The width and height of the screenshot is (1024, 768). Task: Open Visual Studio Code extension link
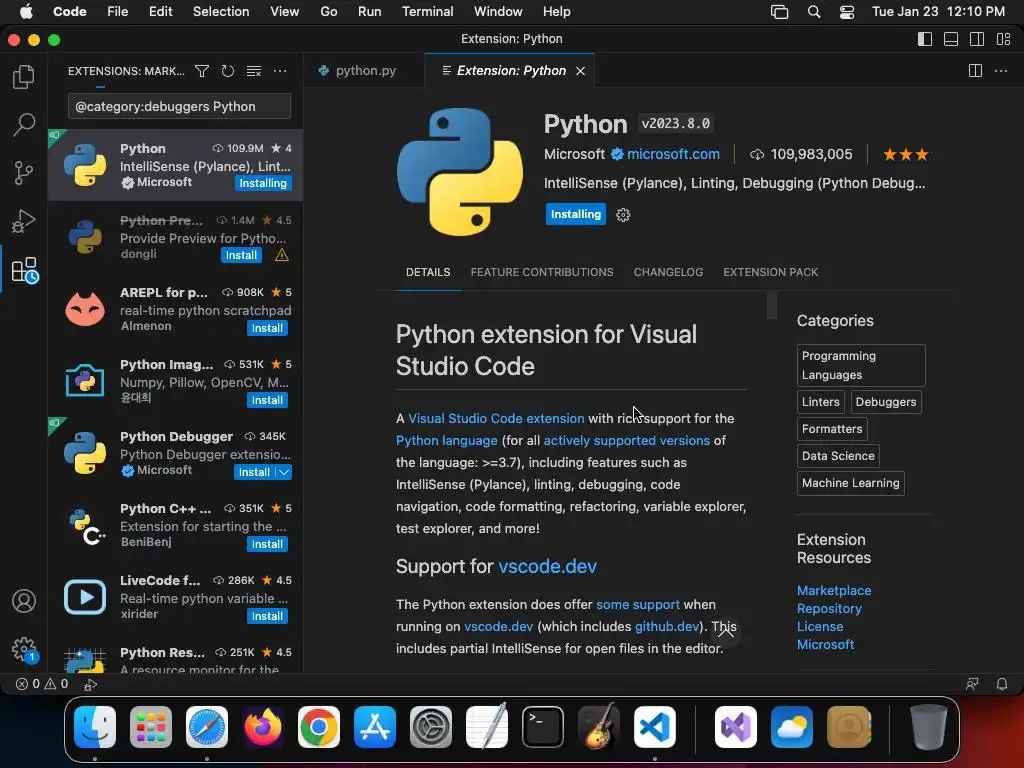point(496,419)
